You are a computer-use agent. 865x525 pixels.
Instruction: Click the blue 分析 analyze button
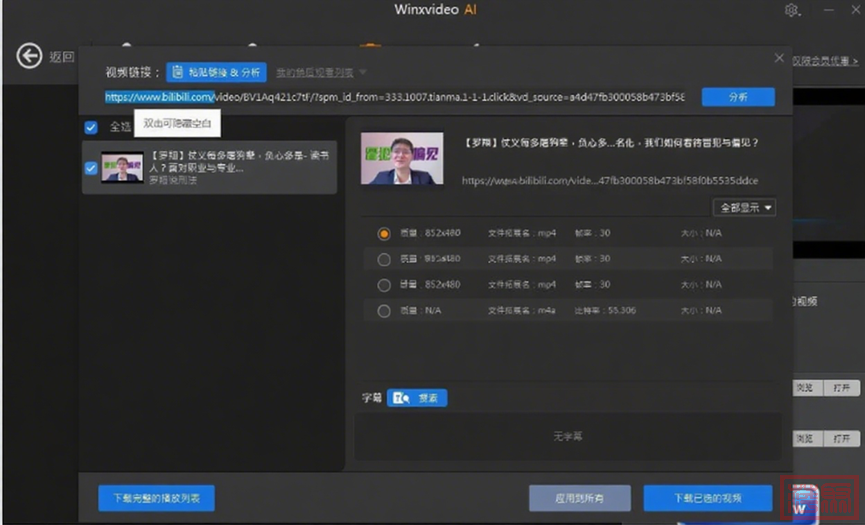coord(738,97)
